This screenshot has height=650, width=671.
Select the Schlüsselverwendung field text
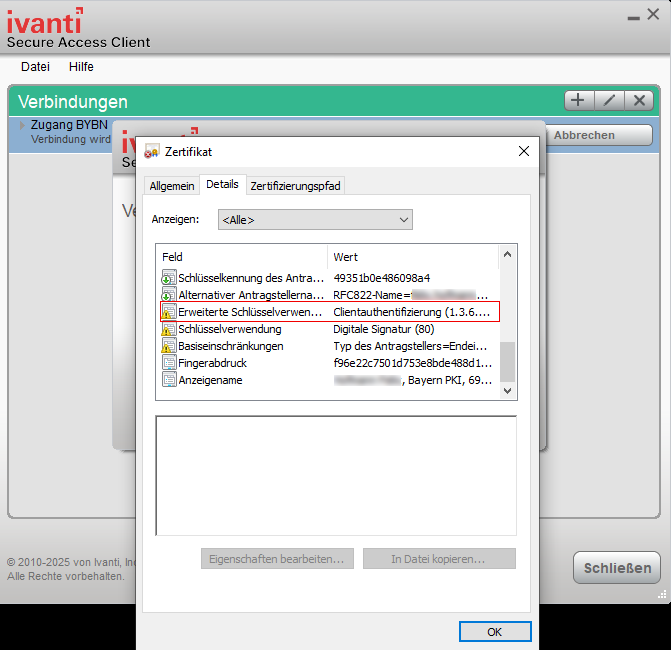pos(230,329)
